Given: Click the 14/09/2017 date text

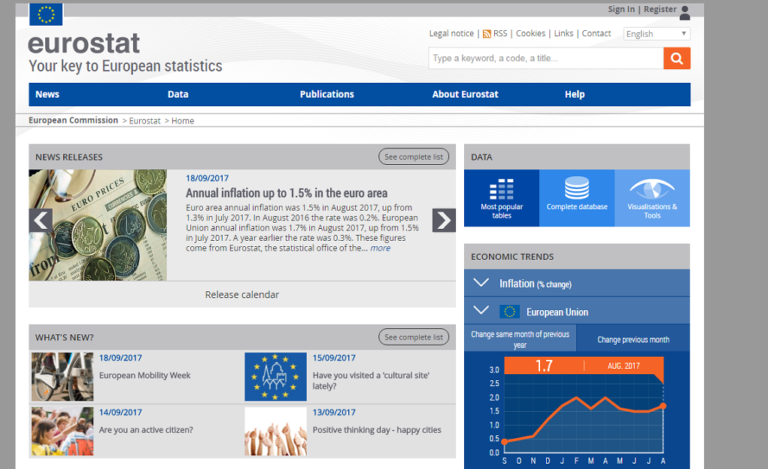Looking at the screenshot, I should pos(120,413).
